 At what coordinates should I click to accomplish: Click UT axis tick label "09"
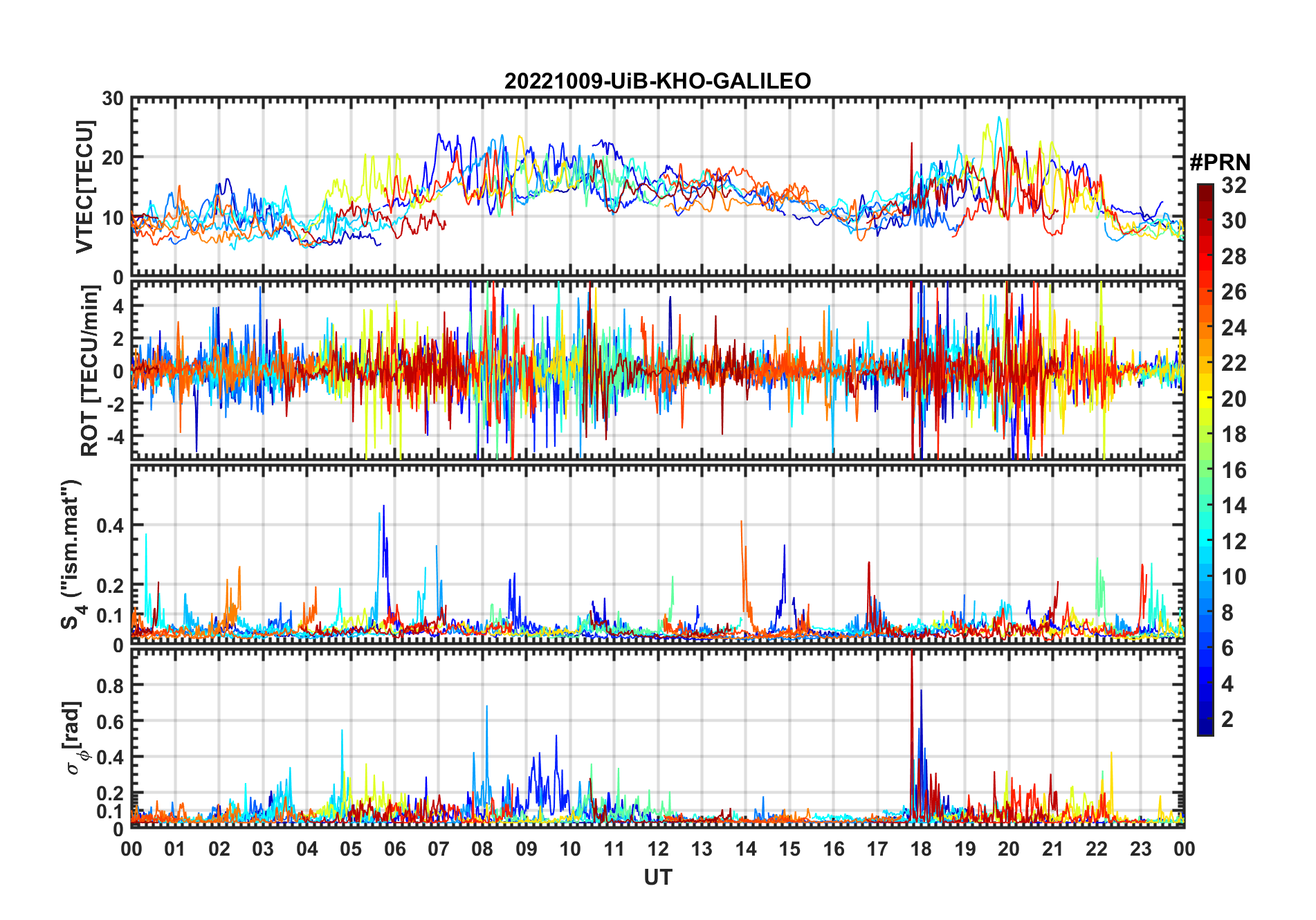[x=526, y=849]
